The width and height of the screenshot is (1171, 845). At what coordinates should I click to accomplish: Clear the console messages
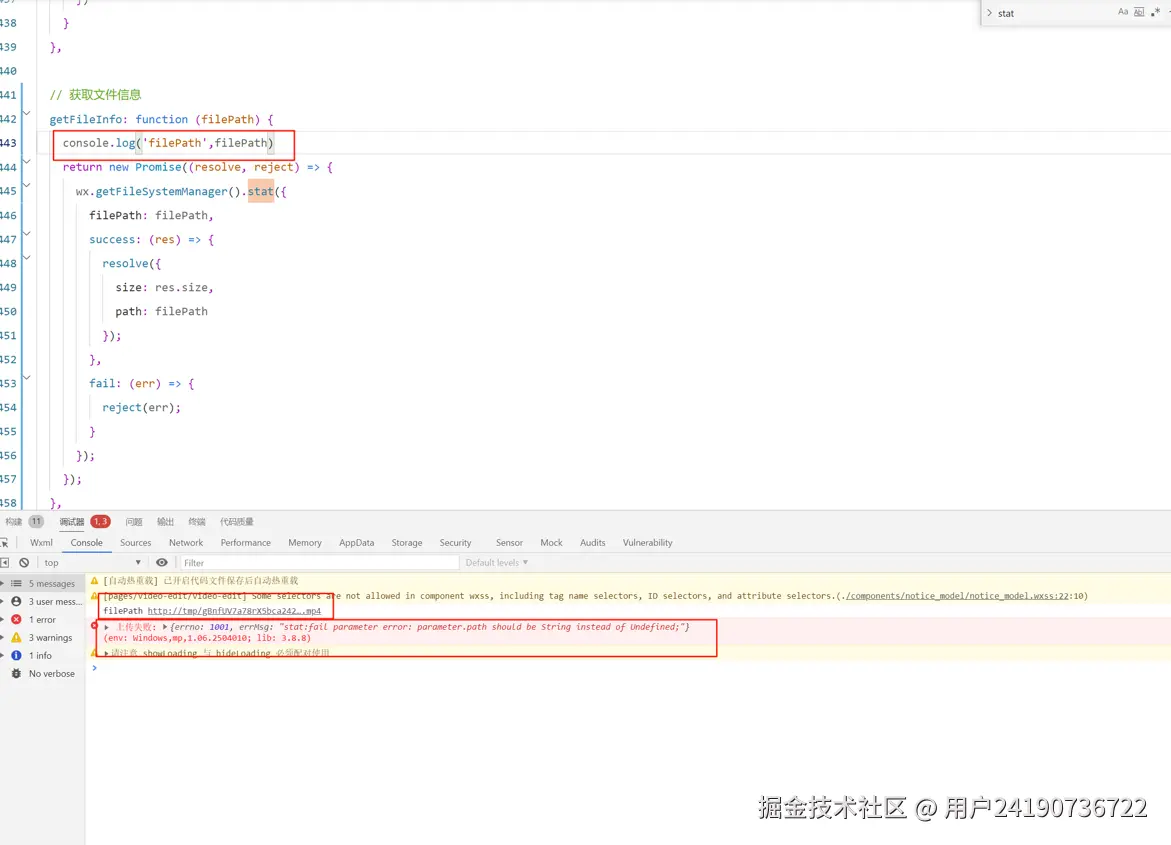pyautogui.click(x=24, y=562)
